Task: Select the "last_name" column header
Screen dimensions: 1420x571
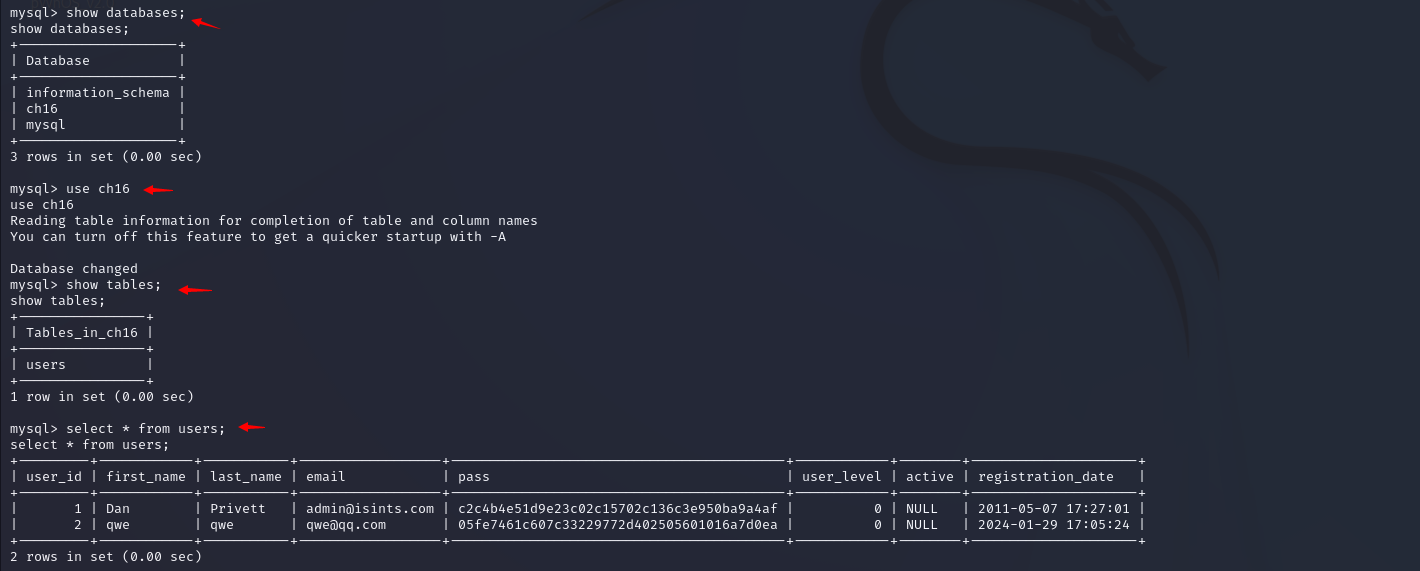Action: tap(246, 476)
